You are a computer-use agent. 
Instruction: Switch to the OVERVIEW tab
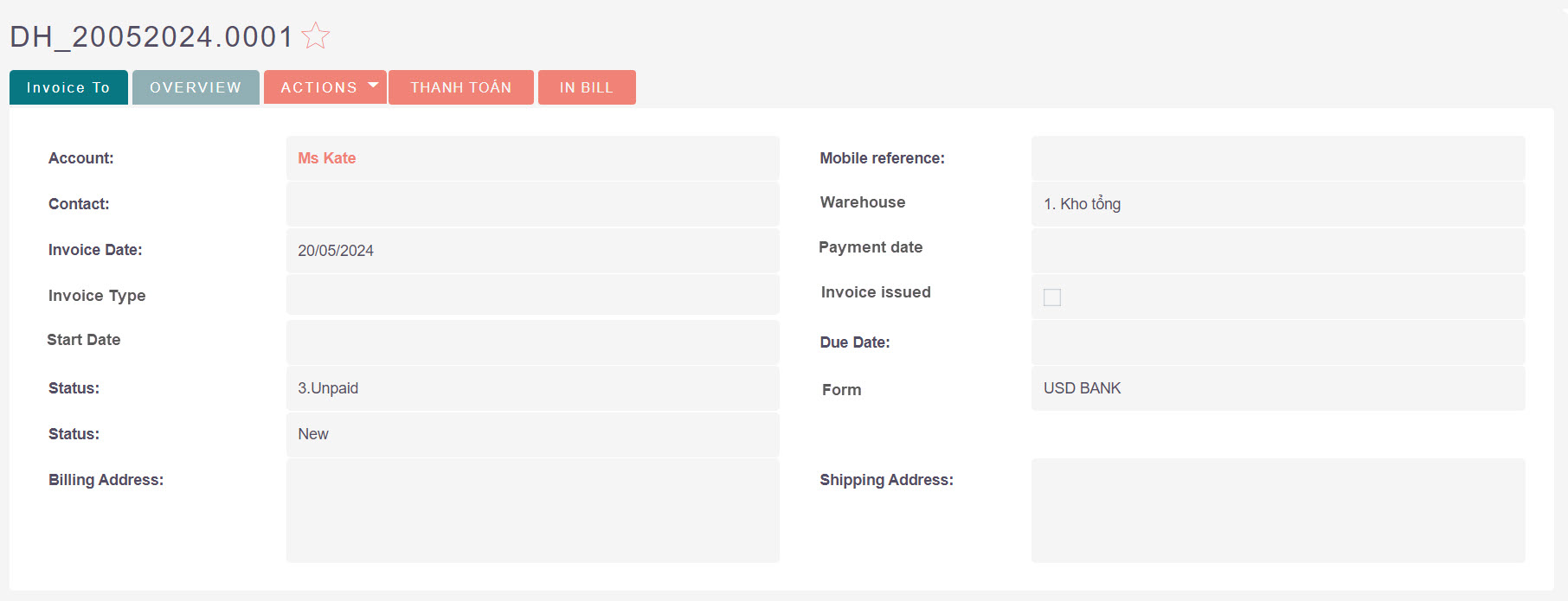(196, 86)
